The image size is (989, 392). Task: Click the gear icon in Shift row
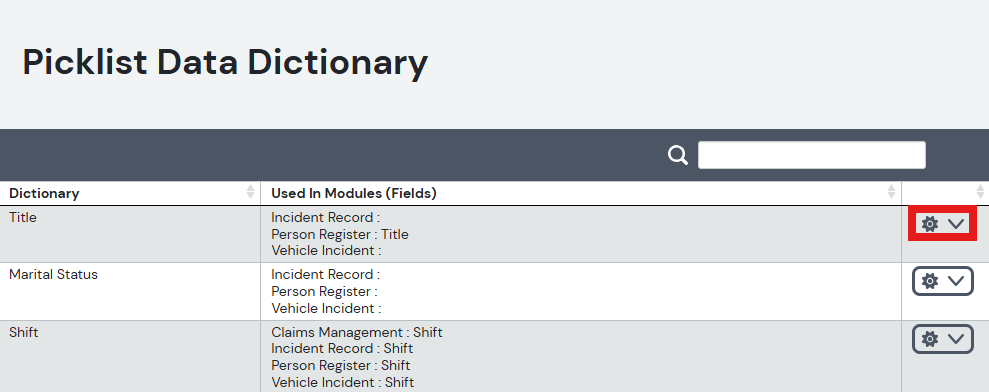930,339
